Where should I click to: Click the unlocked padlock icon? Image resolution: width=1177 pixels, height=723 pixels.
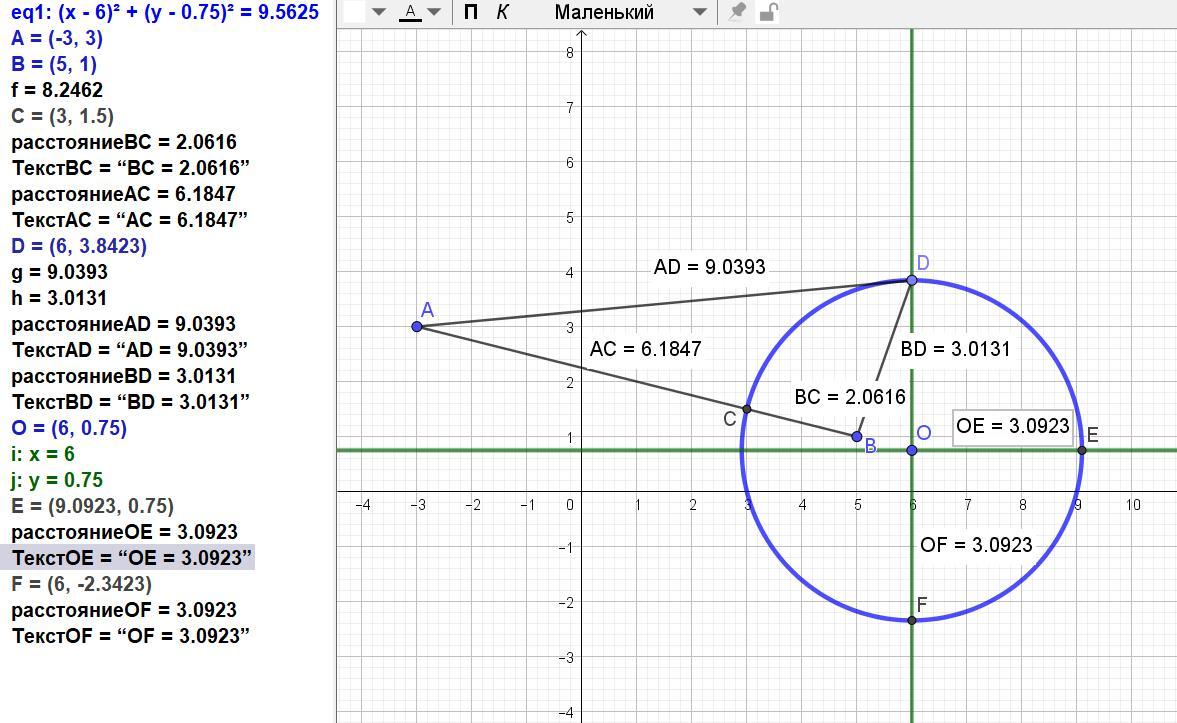pyautogui.click(x=768, y=12)
